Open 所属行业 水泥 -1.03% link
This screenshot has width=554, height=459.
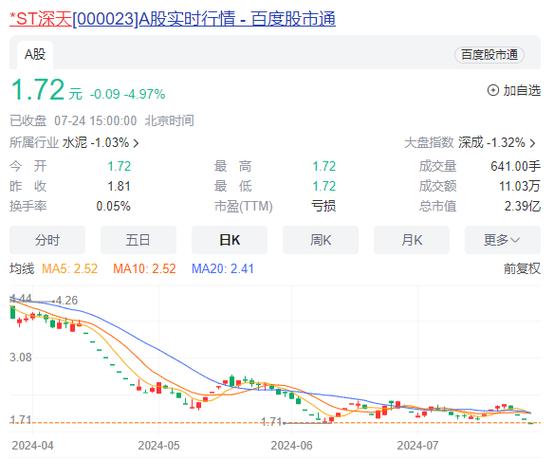coord(74,143)
